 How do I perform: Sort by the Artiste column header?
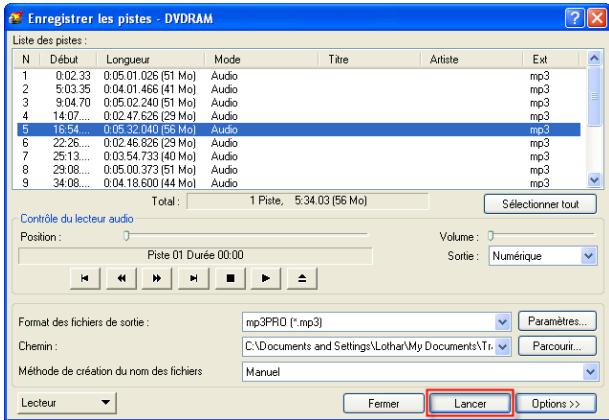pyautogui.click(x=472, y=59)
